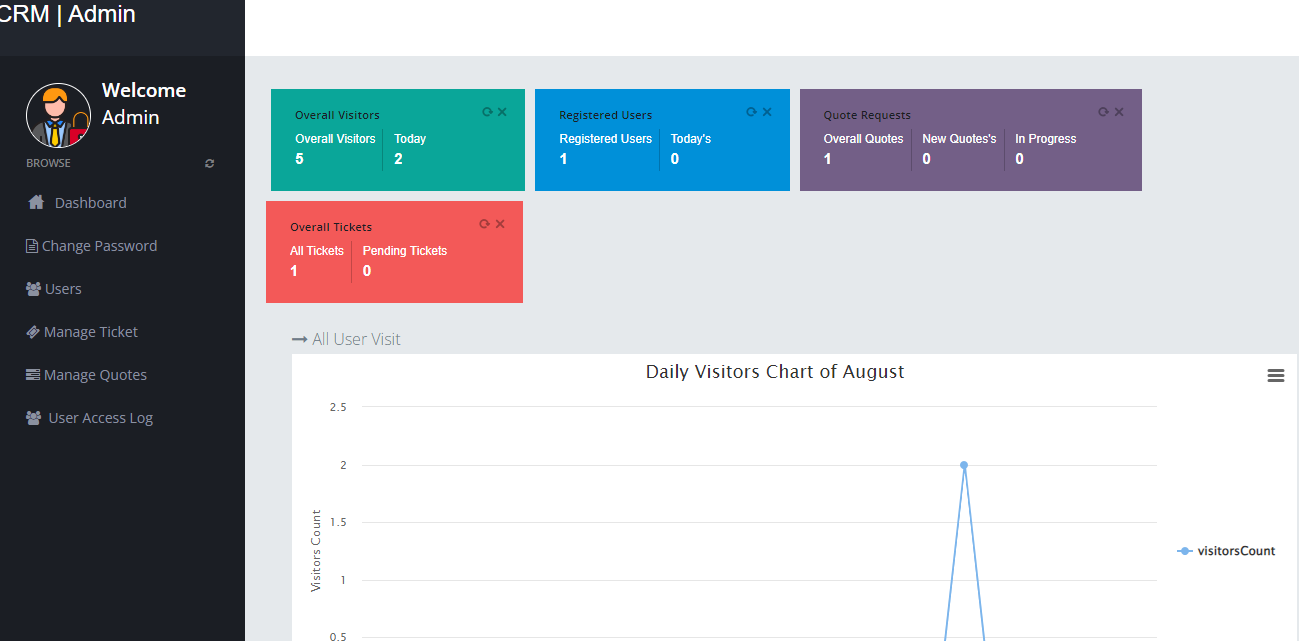The height and width of the screenshot is (641, 1299).
Task: Click the User Access Log icon
Action: click(x=34, y=418)
